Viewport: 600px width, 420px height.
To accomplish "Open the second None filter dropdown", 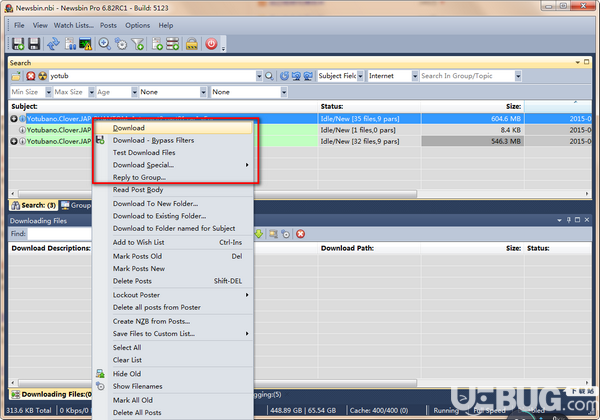I will (x=284, y=92).
